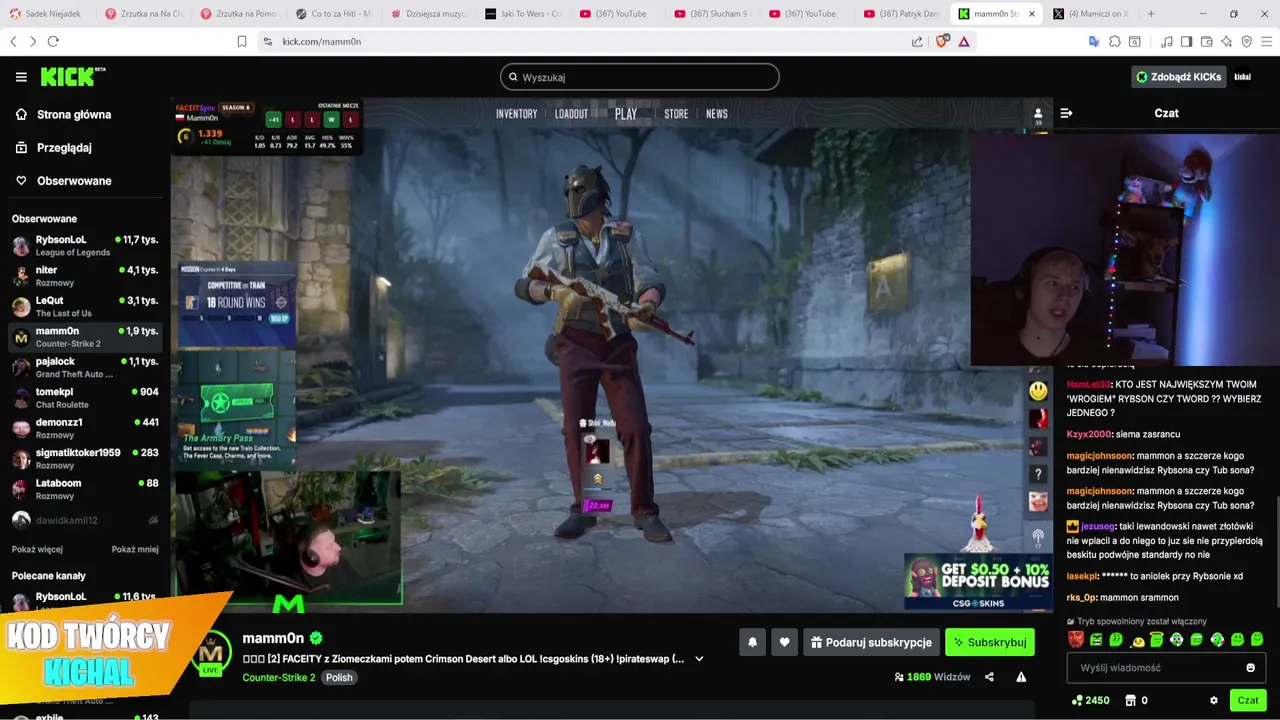Switch to the Co to za Hit browser tab
The height and width of the screenshot is (720, 1280).
tap(335, 14)
